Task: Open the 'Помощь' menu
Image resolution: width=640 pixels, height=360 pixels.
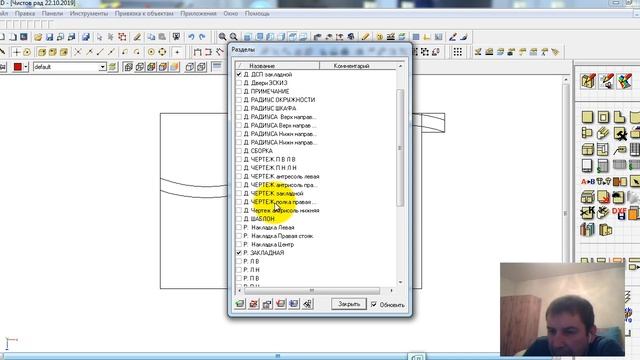Action: click(257, 13)
